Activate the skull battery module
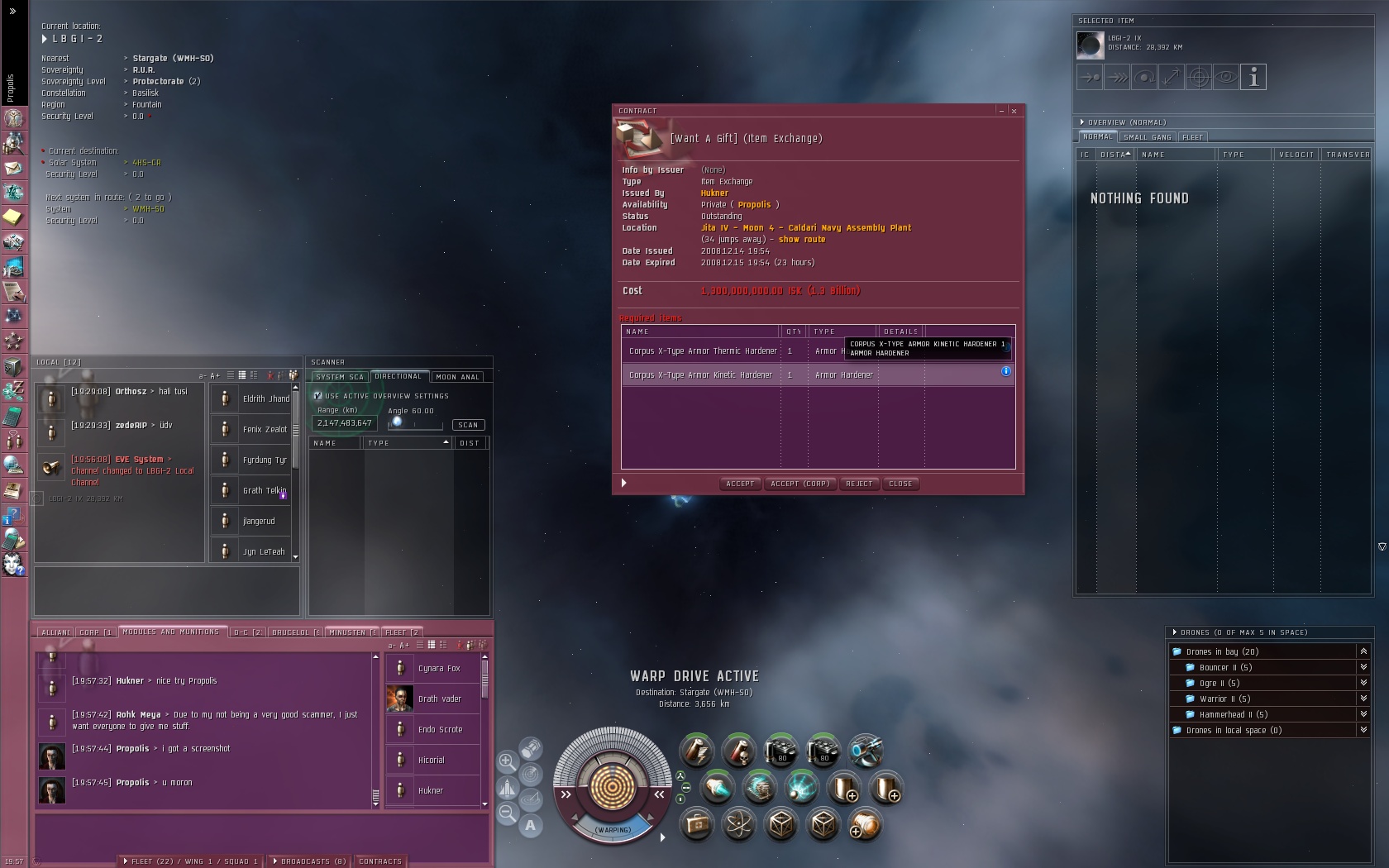Image resolution: width=1389 pixels, height=868 pixels. point(738,751)
